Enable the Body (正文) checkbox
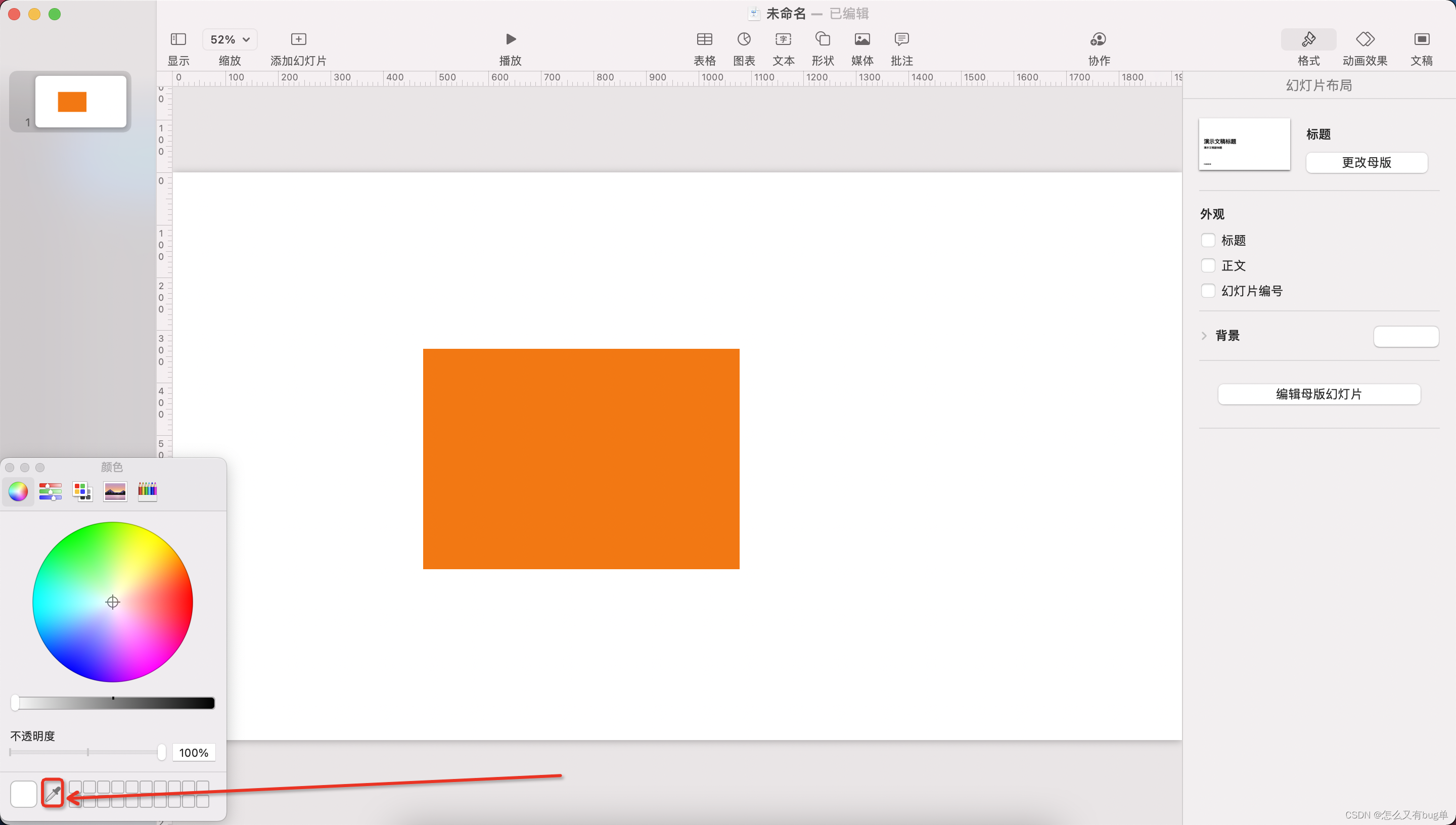The height and width of the screenshot is (825, 1456). point(1208,265)
